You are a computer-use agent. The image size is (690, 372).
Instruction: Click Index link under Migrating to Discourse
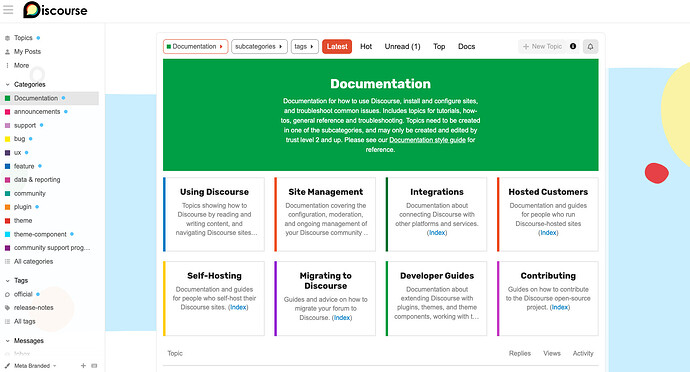(342, 318)
